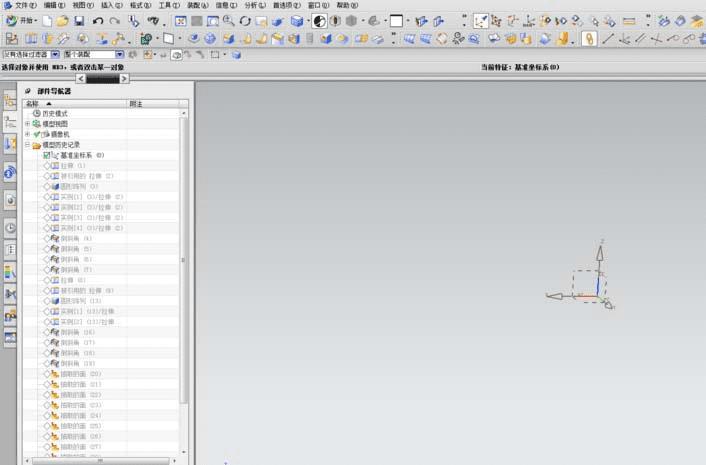Toggle the 倒斜角 (4) feature checkbox

47,239
